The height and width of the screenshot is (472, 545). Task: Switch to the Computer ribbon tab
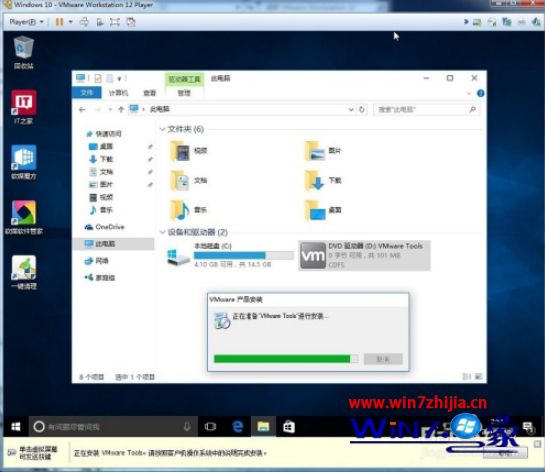pyautogui.click(x=119, y=93)
